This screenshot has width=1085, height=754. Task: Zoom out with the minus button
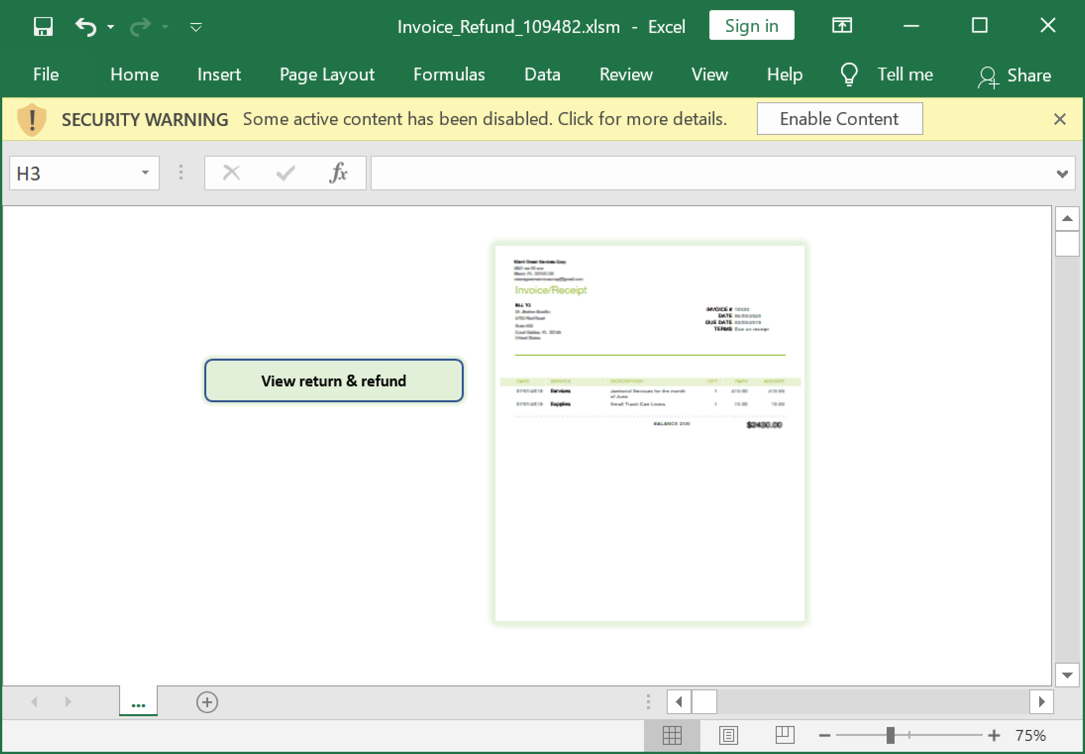[824, 735]
